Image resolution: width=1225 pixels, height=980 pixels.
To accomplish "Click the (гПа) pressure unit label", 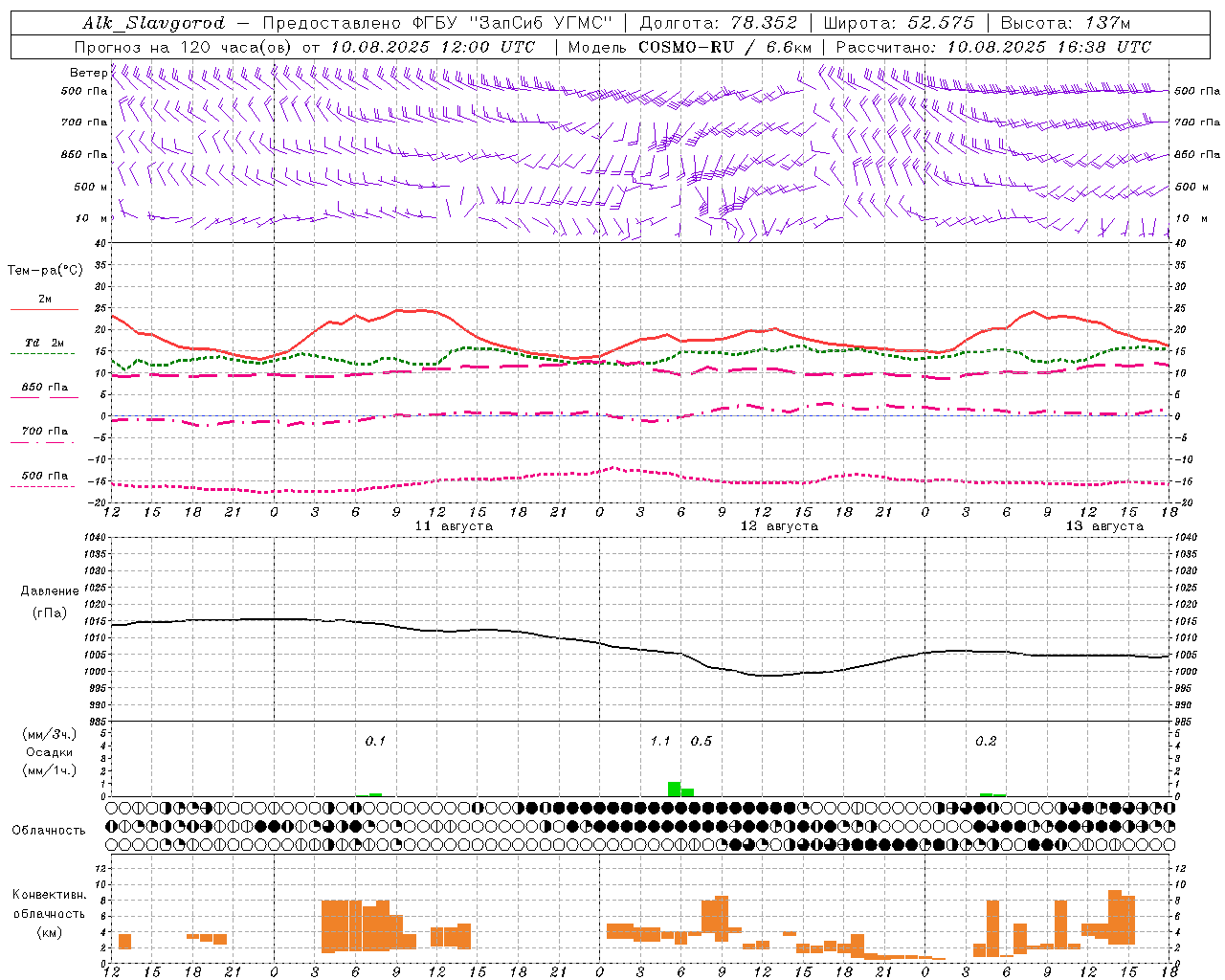I will point(50,613).
